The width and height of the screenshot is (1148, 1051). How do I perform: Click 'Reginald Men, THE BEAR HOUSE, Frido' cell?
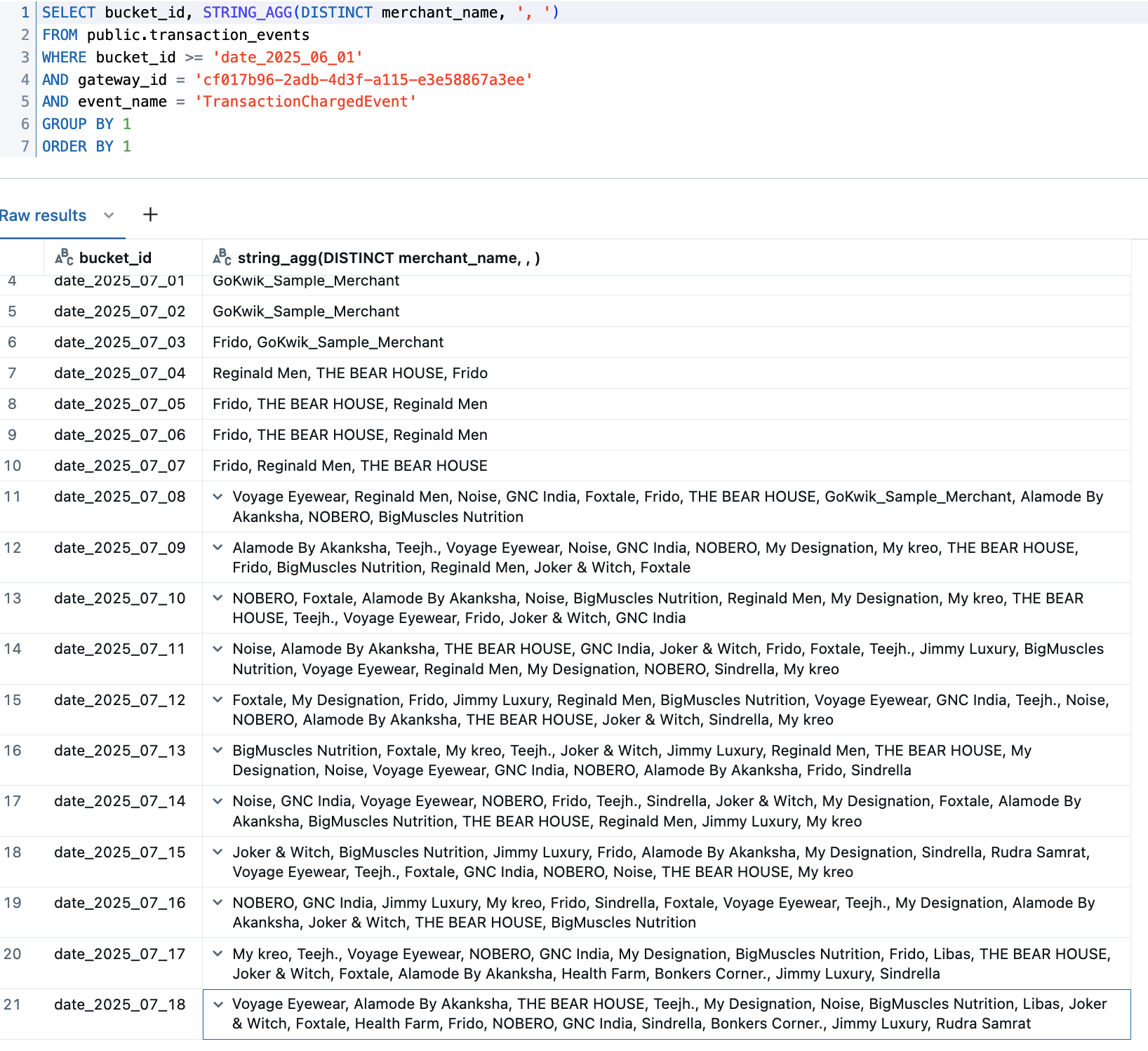point(667,373)
